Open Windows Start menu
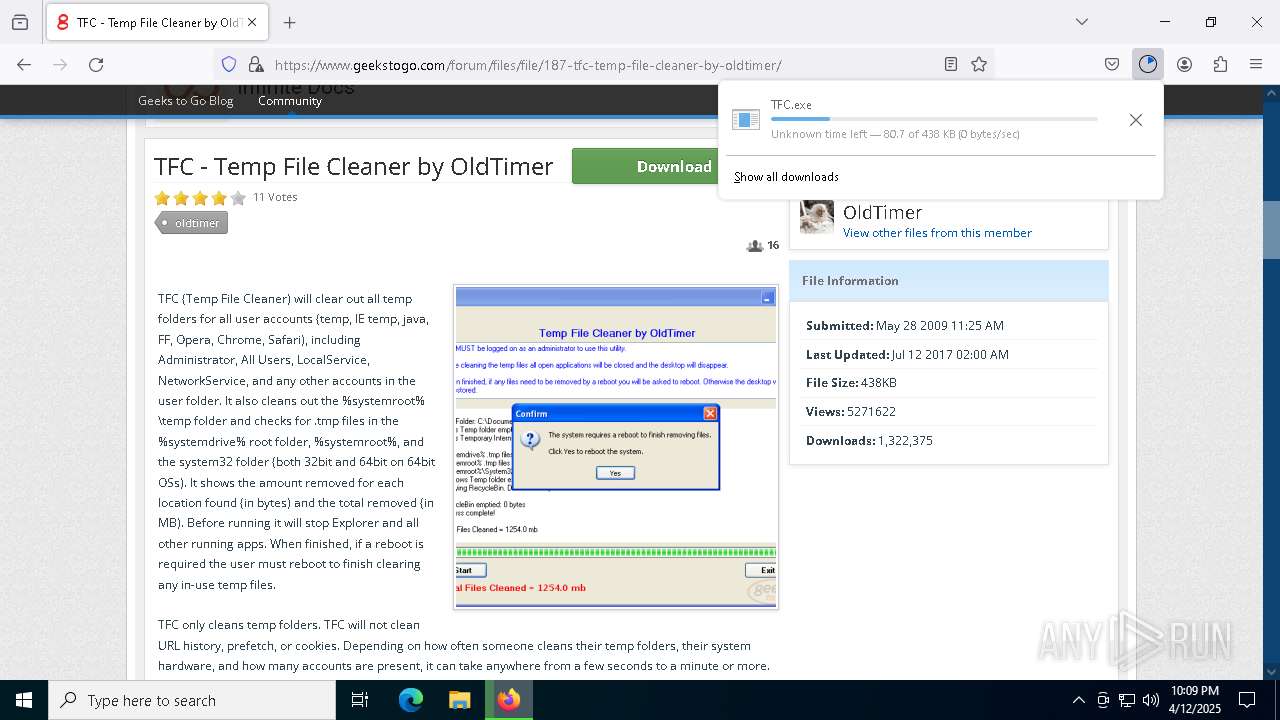The width and height of the screenshot is (1280, 720). coord(24,700)
